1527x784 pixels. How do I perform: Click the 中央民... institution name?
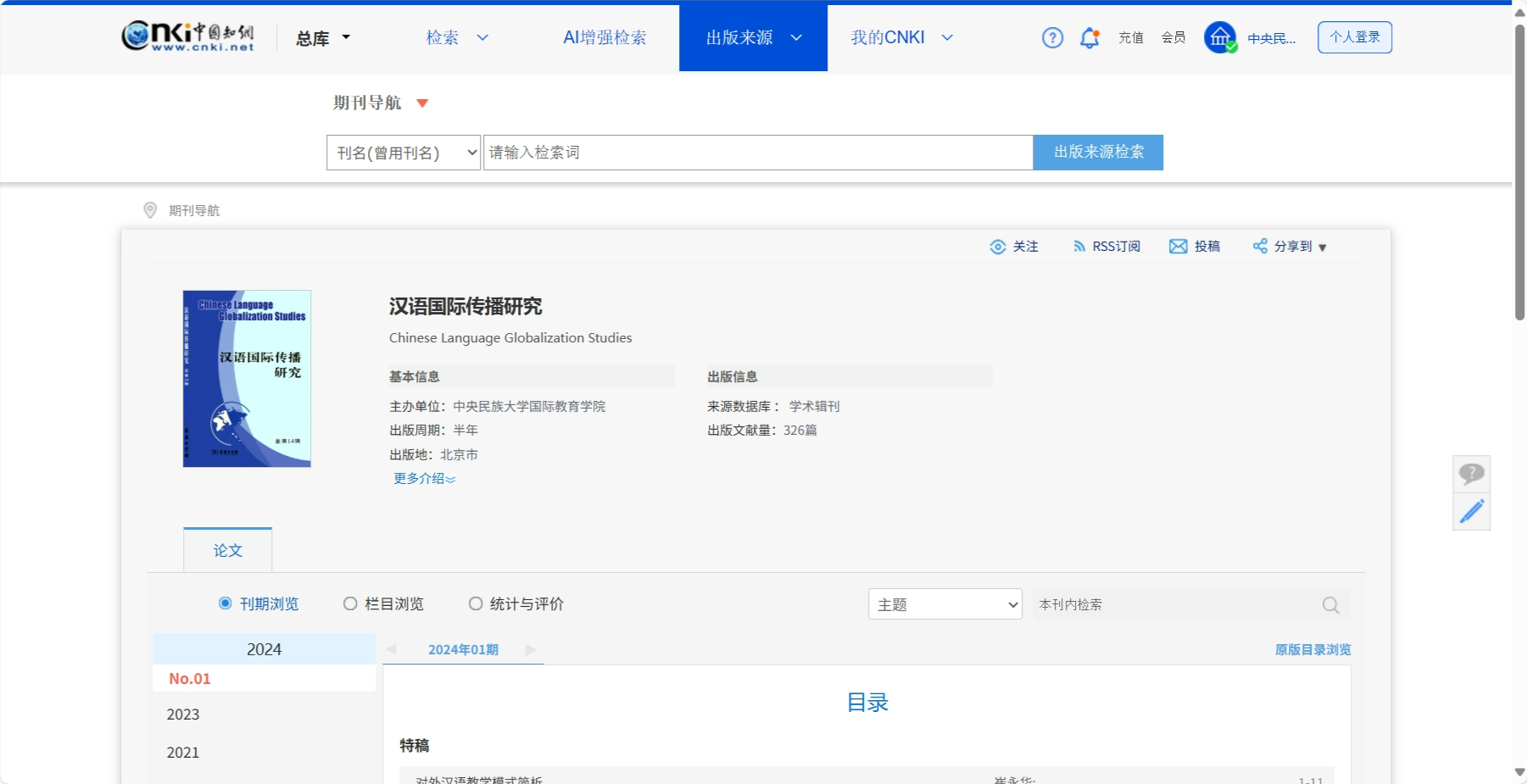(x=1271, y=38)
